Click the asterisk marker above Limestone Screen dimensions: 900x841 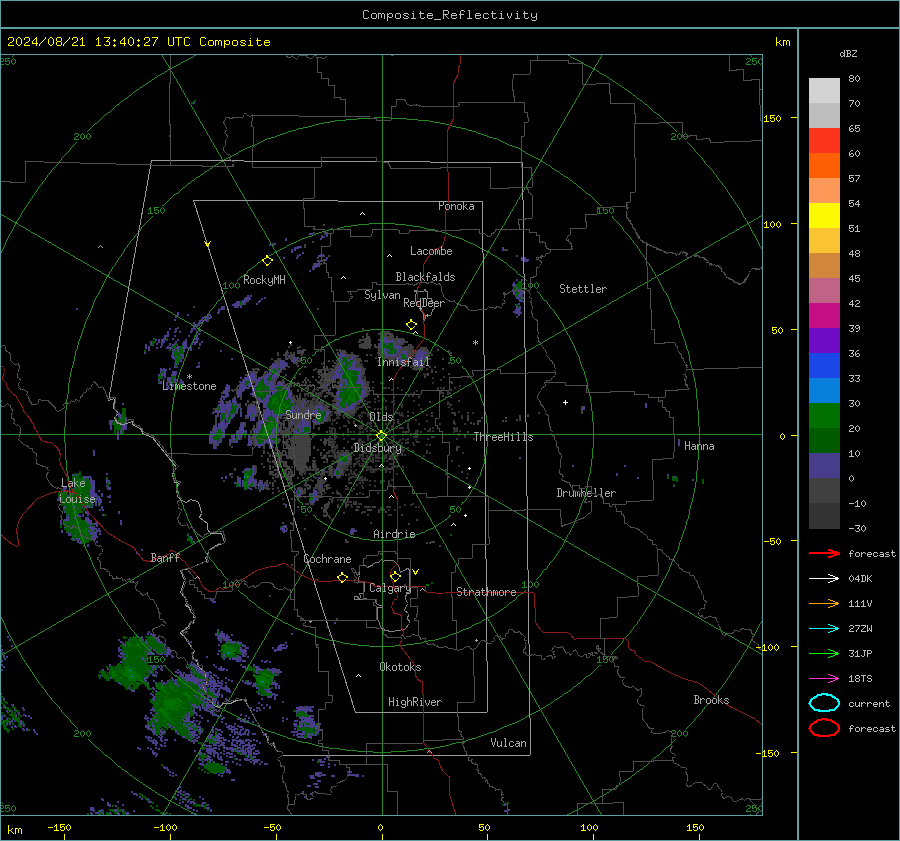click(x=189, y=377)
